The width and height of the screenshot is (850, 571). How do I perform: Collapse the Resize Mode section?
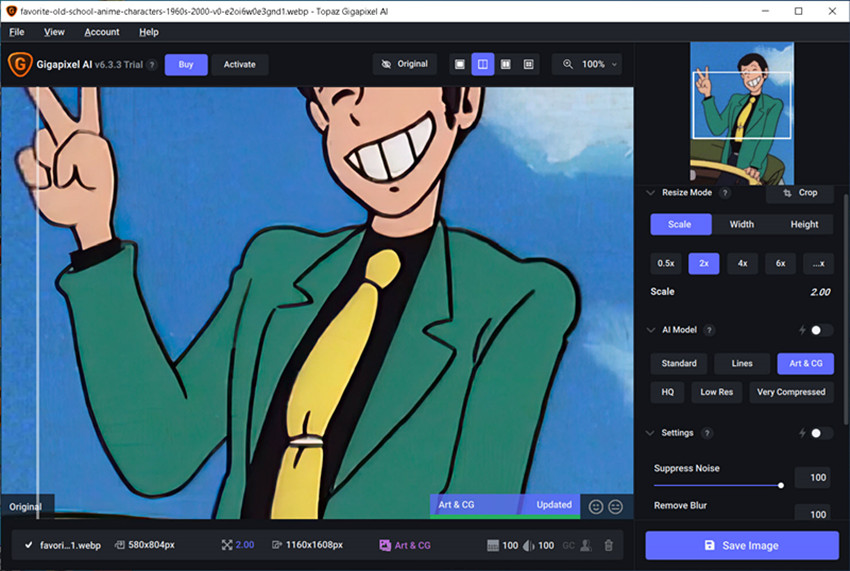click(x=651, y=193)
